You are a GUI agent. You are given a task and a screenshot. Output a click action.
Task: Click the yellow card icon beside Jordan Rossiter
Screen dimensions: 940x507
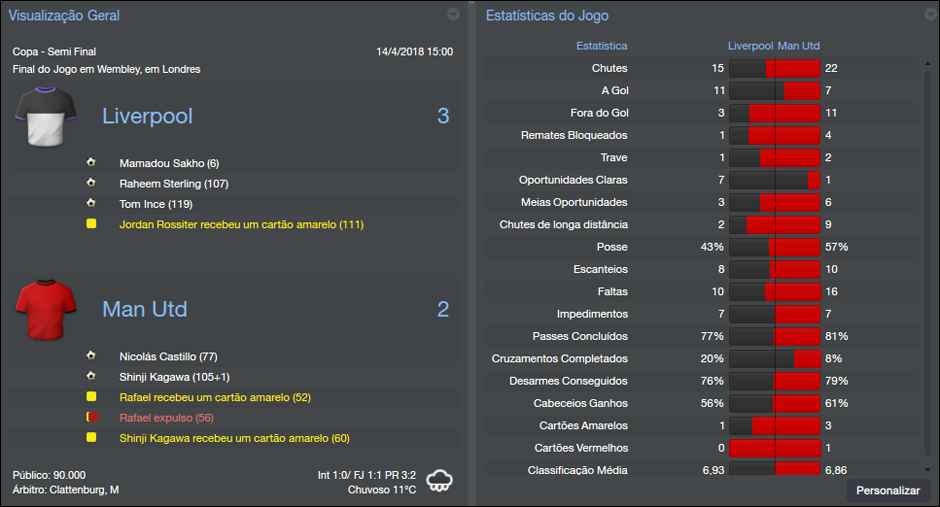[91, 225]
